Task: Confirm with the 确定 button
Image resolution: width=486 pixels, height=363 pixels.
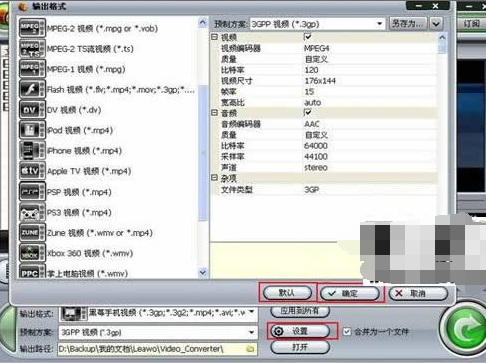Action: coord(350,293)
